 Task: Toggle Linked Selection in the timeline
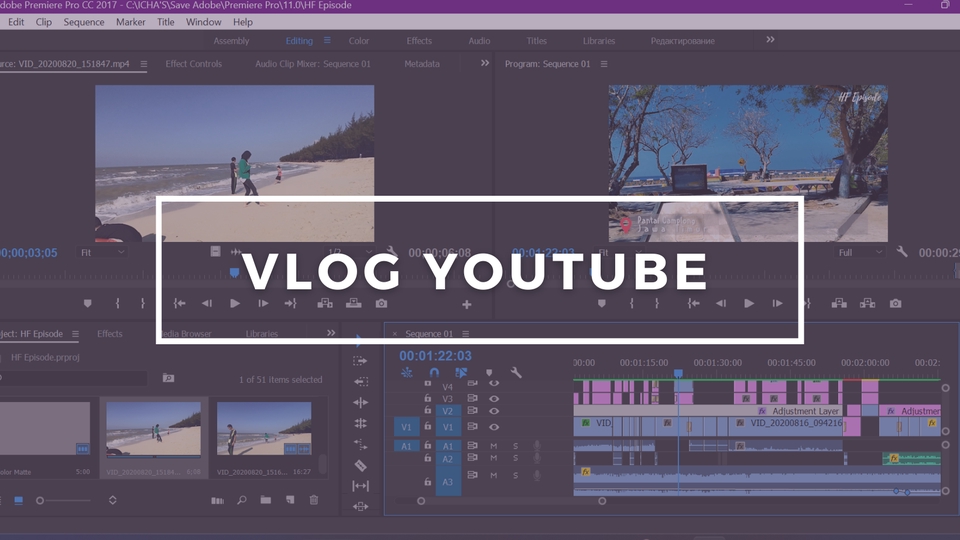click(x=461, y=372)
